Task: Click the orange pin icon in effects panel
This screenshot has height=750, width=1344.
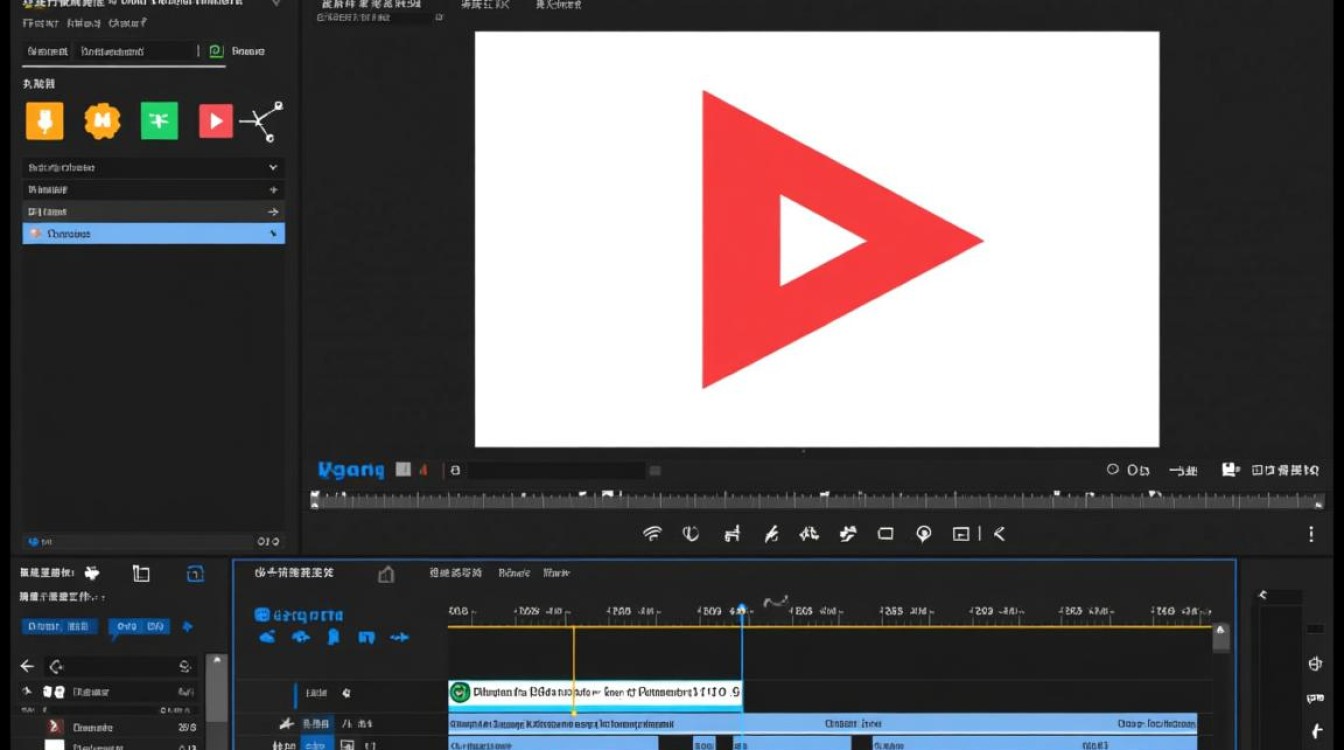Action: coord(44,121)
